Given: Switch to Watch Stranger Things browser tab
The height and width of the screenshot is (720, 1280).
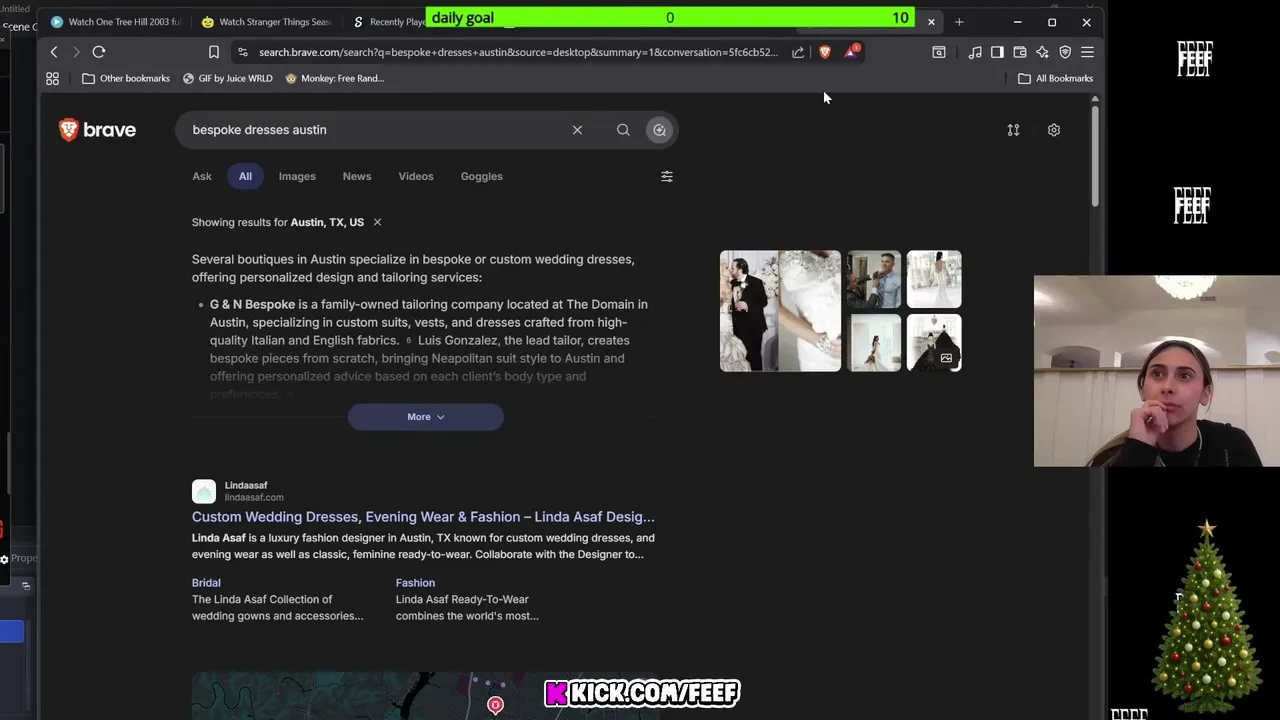Looking at the screenshot, I should point(267,22).
